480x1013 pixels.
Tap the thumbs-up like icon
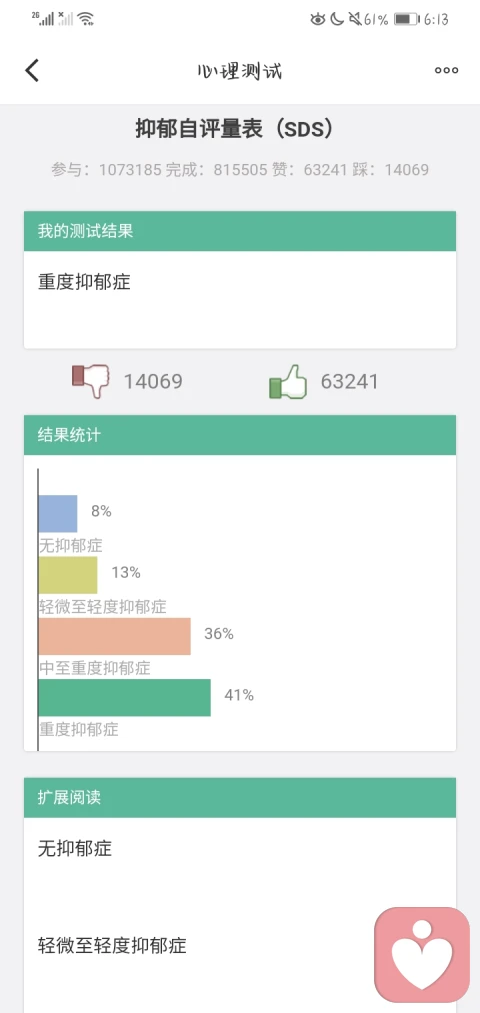point(288,382)
